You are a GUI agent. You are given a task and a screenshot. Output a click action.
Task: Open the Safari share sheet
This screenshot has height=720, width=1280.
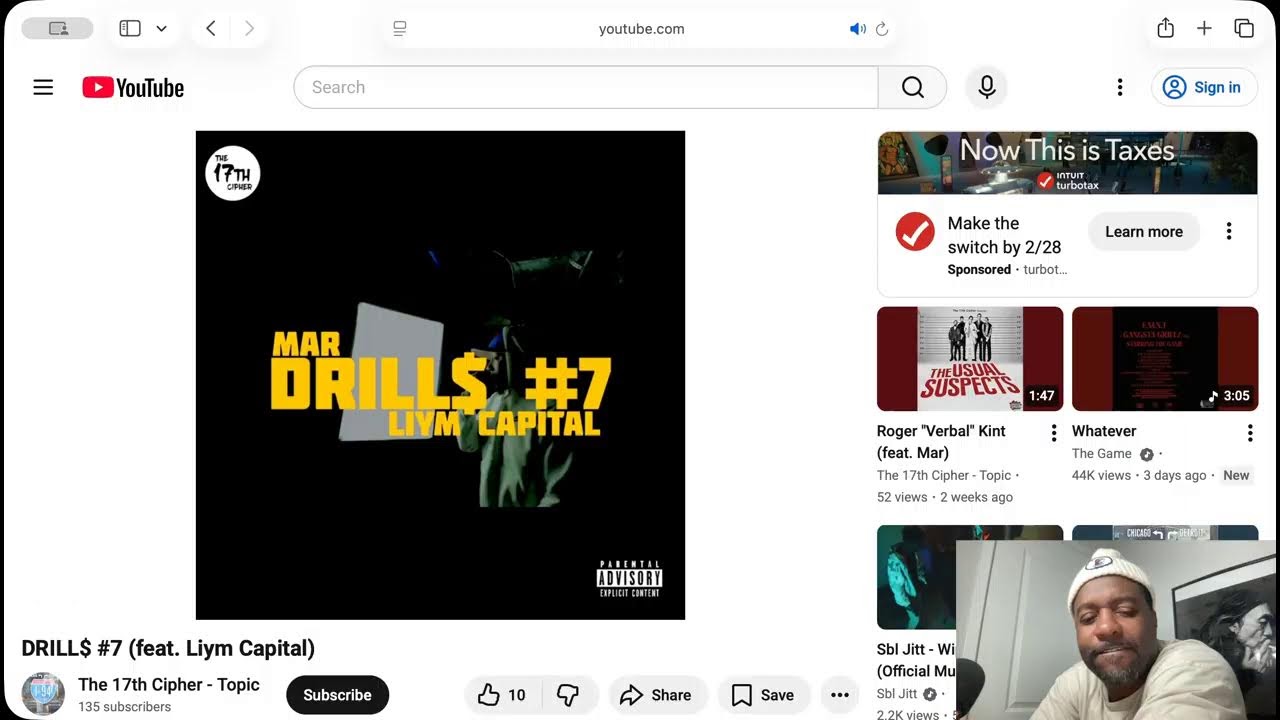[x=1165, y=28]
